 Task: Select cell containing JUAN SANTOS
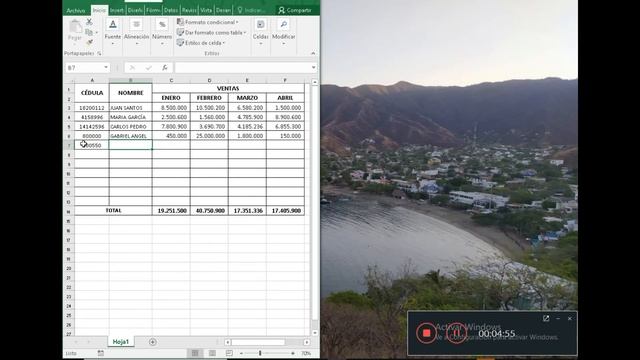tap(131, 108)
